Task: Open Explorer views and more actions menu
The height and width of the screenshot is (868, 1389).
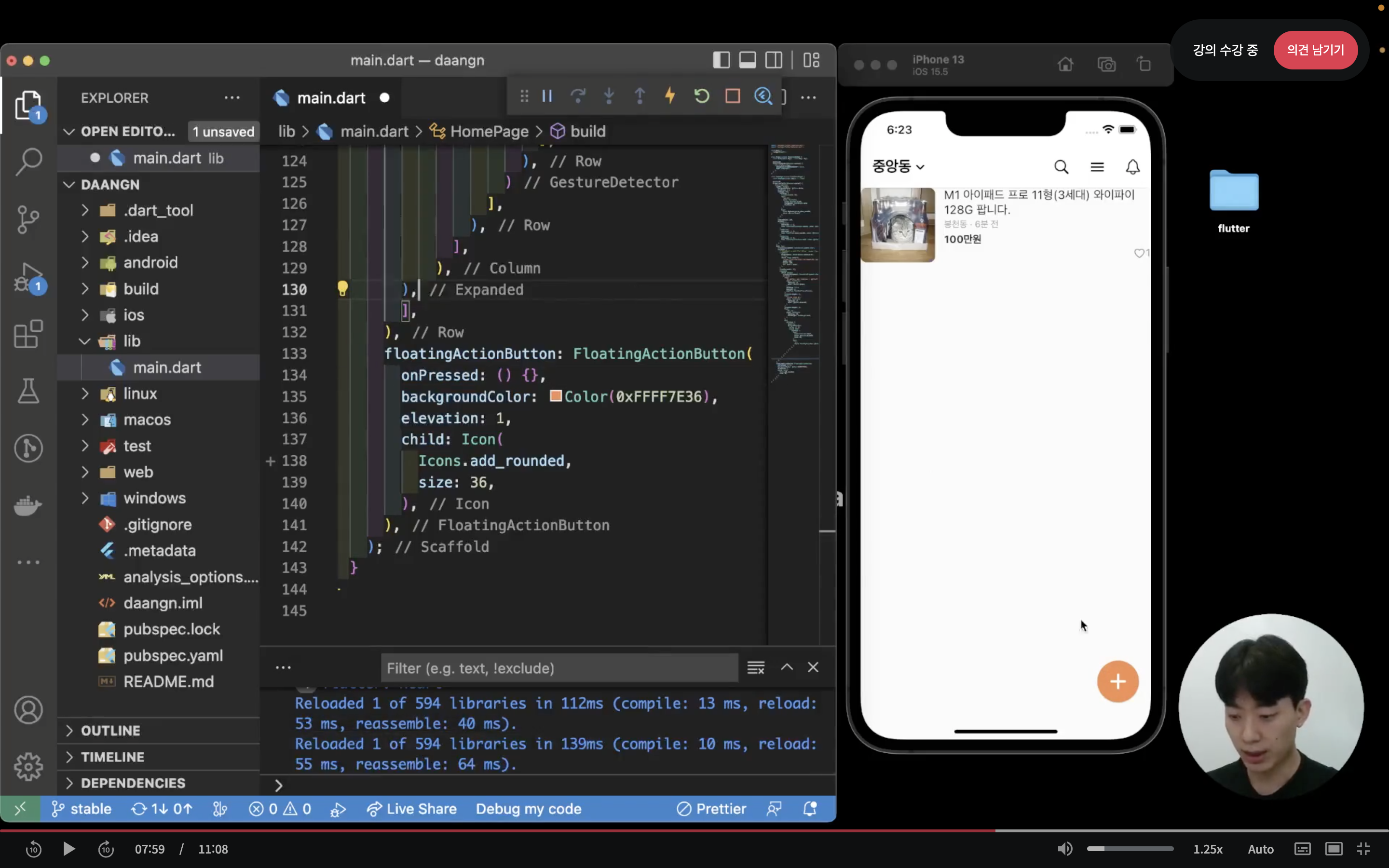Action: (232, 97)
